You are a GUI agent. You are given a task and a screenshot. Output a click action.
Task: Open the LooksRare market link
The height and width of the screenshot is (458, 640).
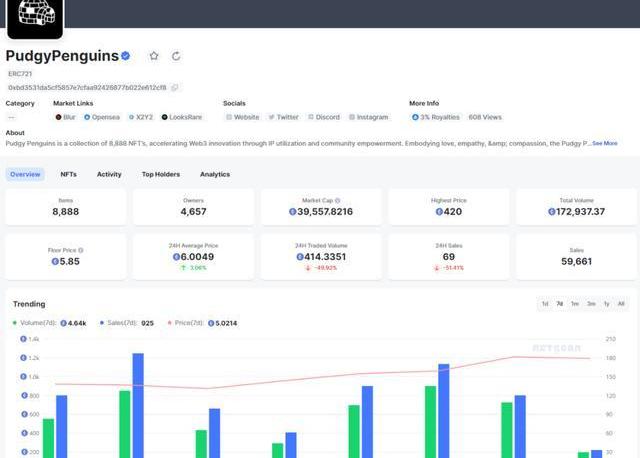click(181, 117)
